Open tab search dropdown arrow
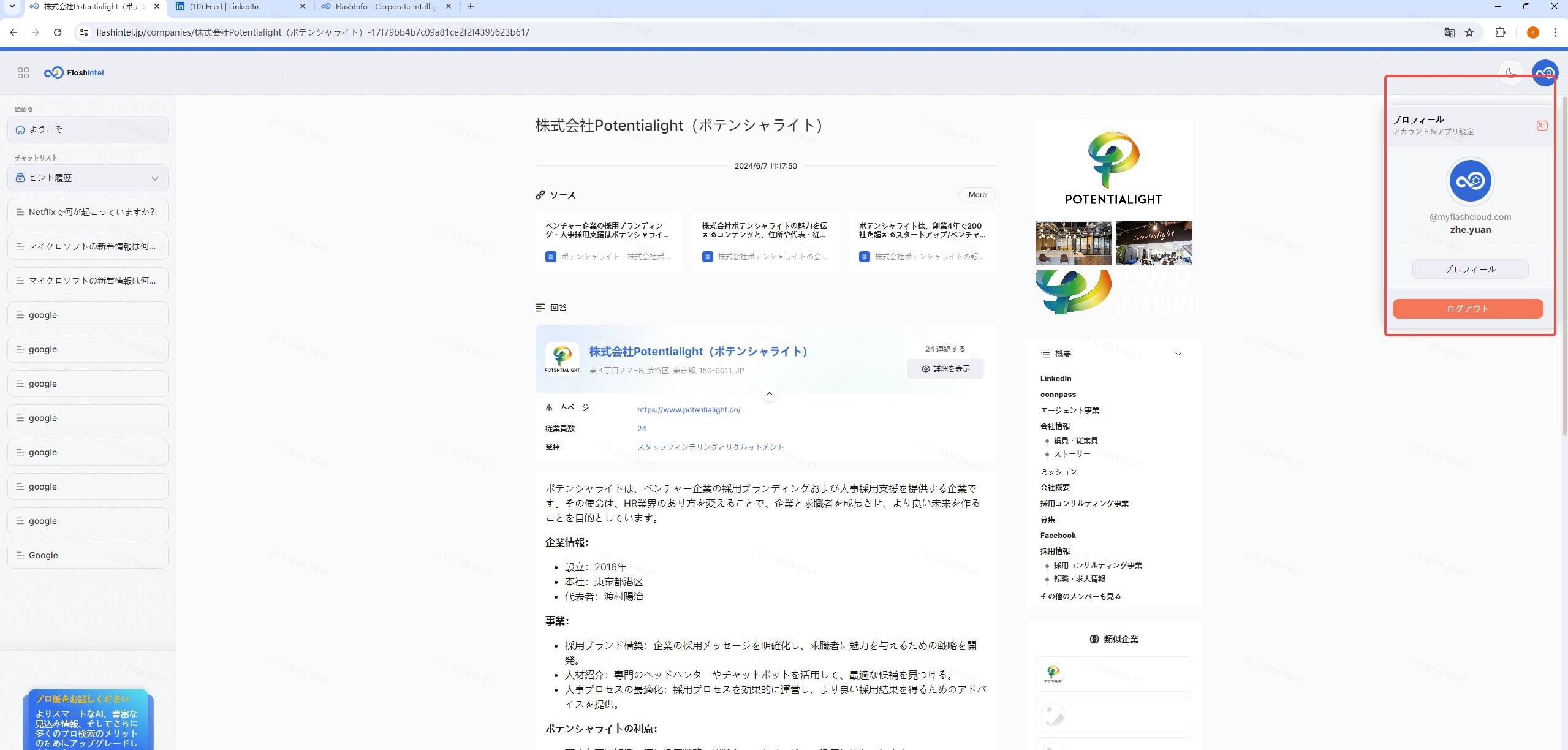Screen dimensions: 1568x750 coord(12,7)
